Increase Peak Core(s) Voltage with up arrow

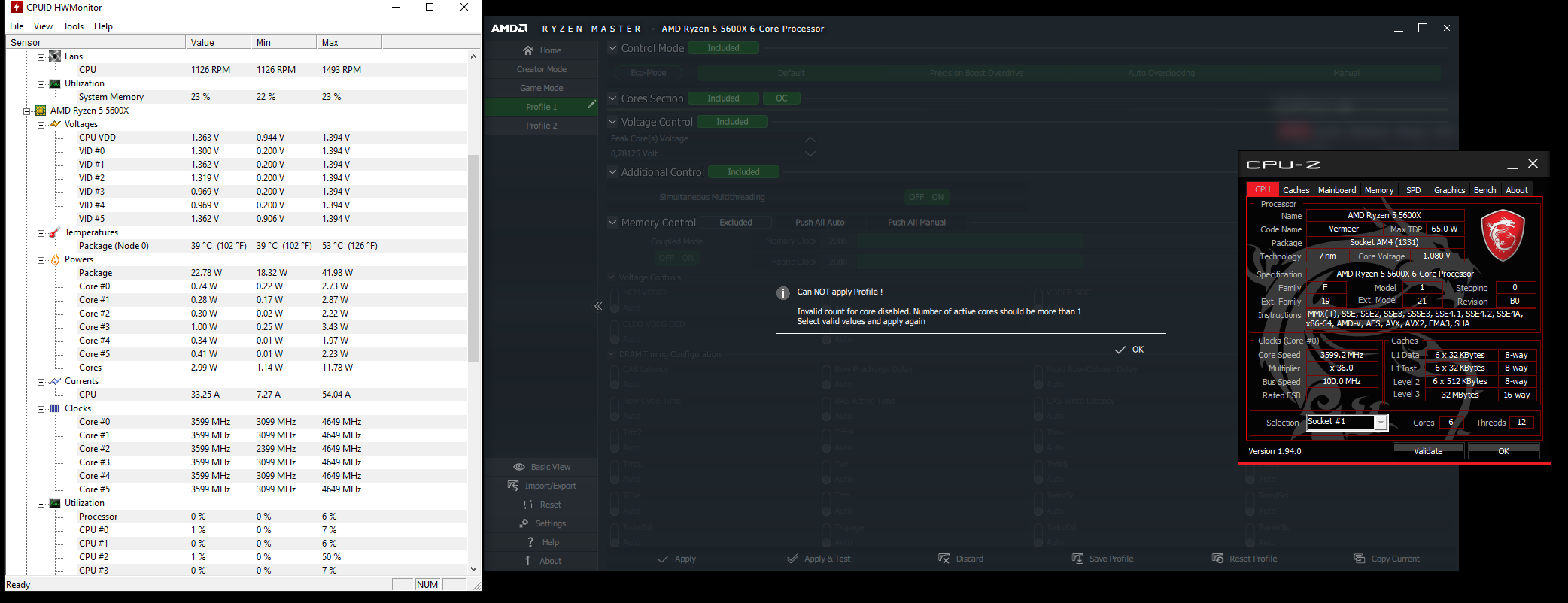pyautogui.click(x=810, y=139)
